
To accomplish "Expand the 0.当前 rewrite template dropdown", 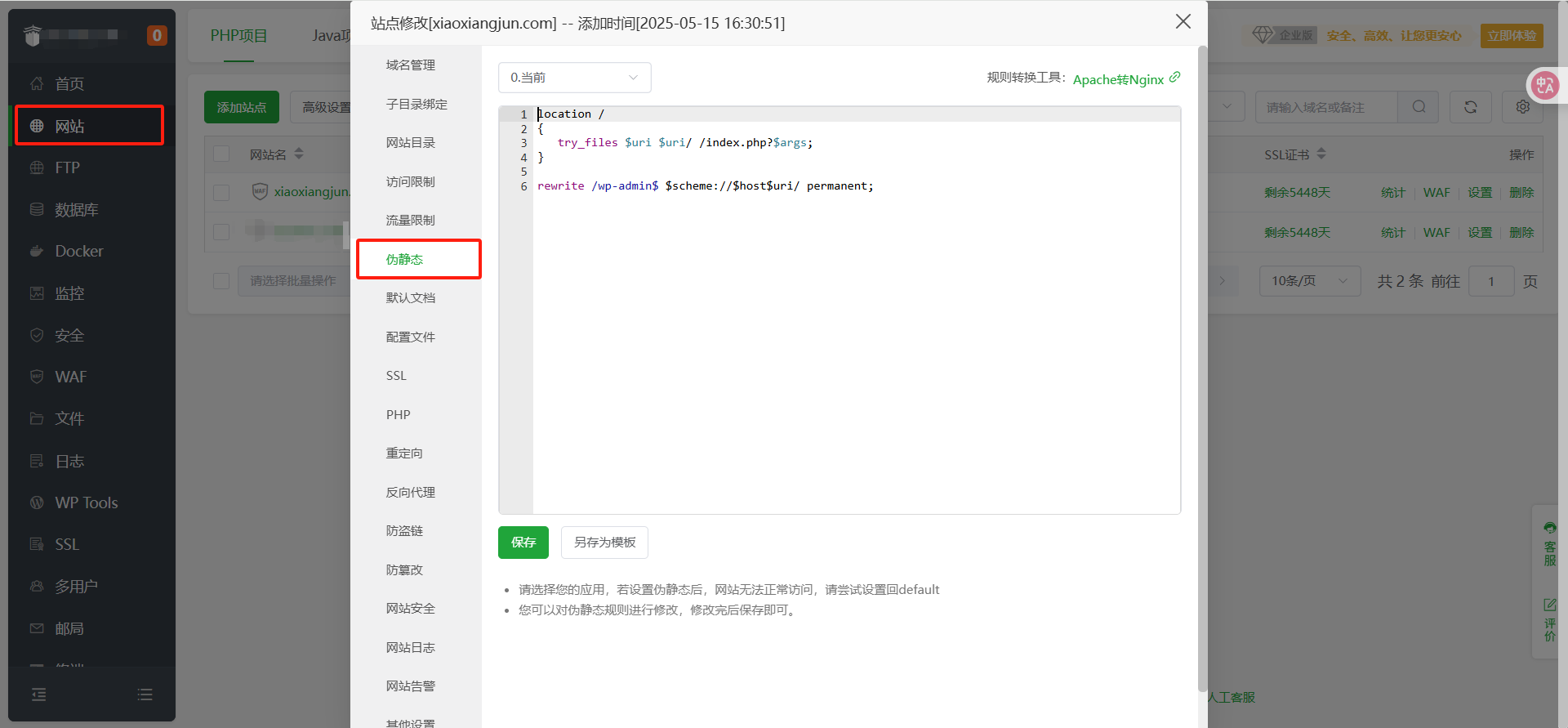I will coord(574,78).
